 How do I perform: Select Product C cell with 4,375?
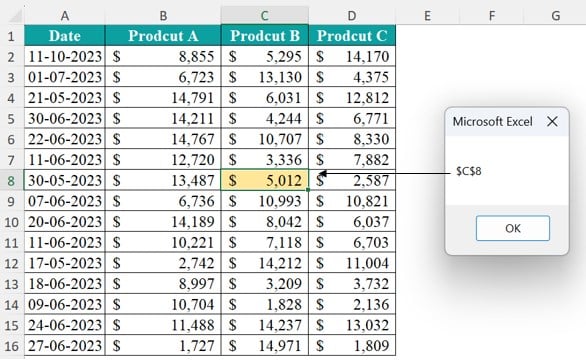[x=352, y=77]
